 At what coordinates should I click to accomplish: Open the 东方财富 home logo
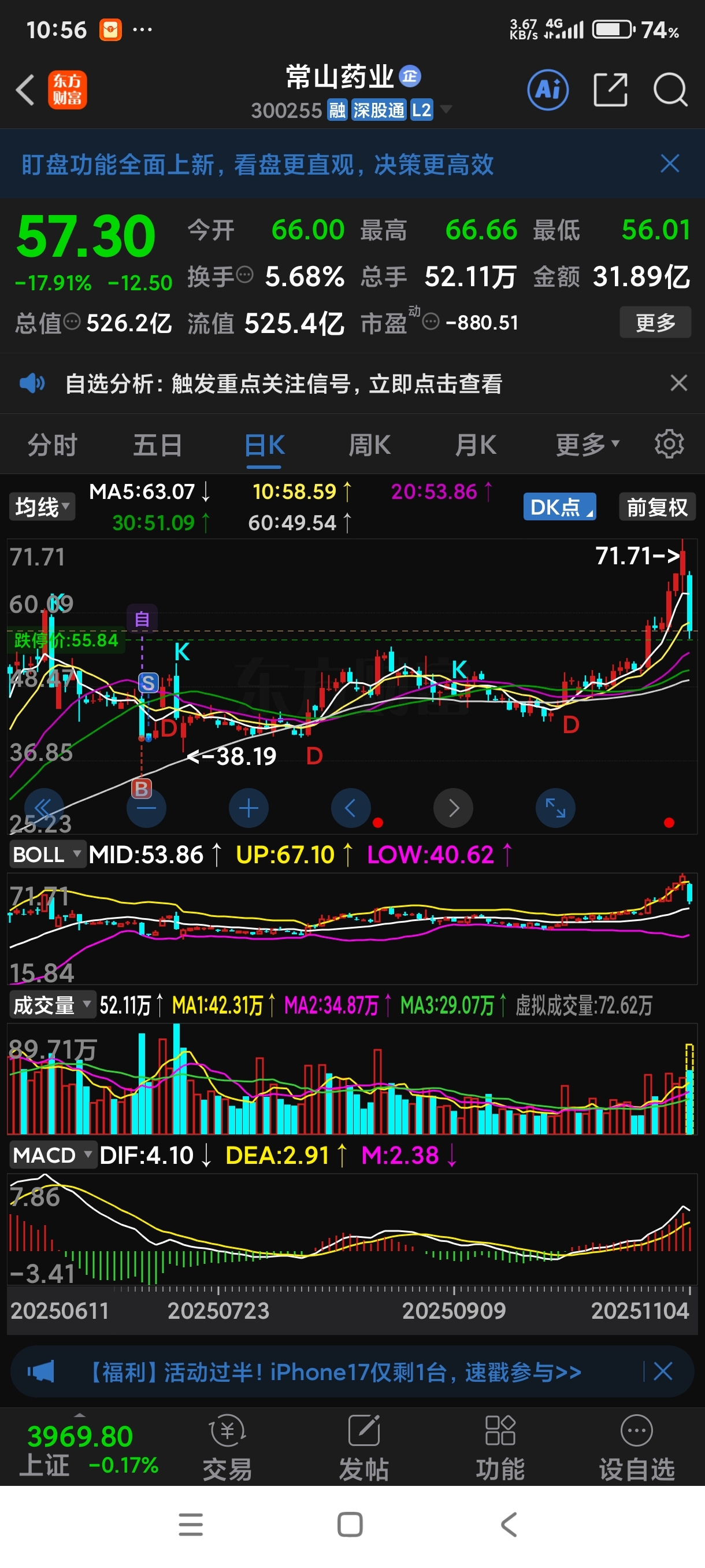click(x=68, y=90)
